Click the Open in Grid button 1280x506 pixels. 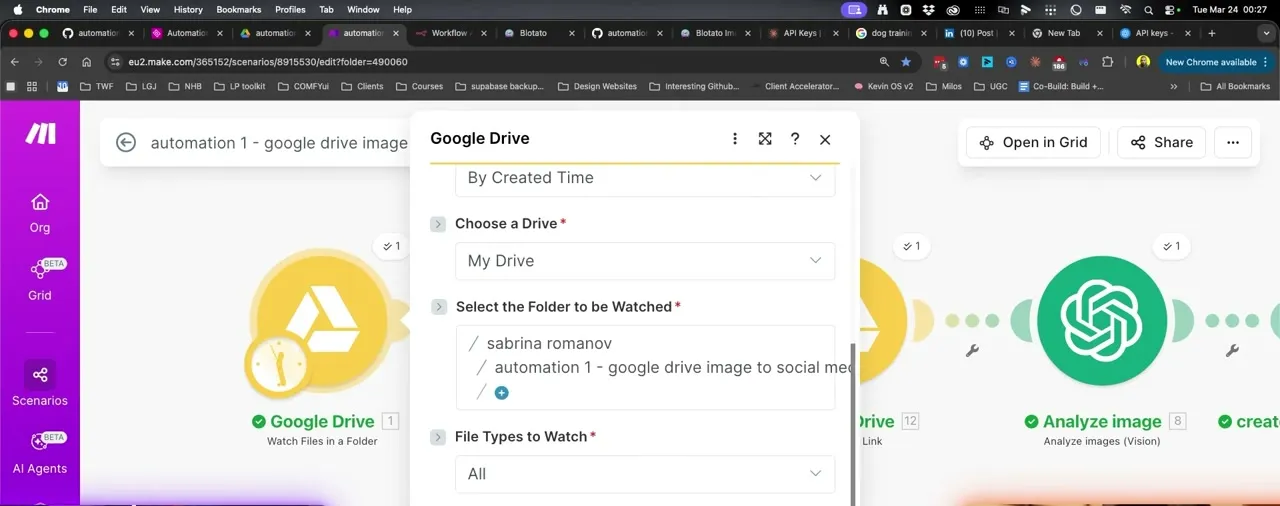pos(1033,142)
